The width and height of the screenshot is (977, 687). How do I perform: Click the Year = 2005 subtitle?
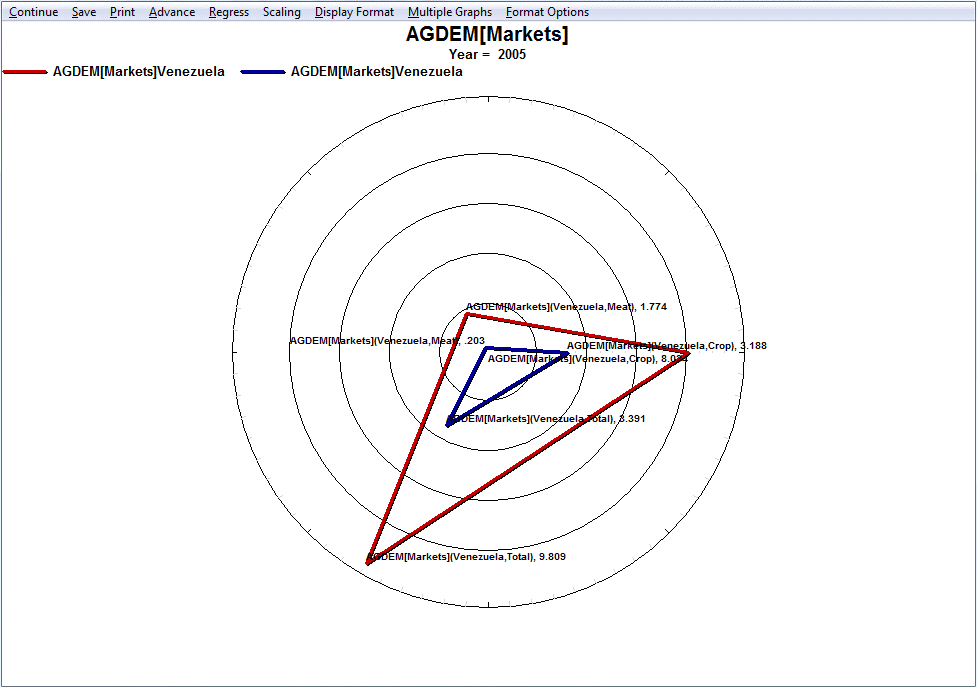point(487,55)
